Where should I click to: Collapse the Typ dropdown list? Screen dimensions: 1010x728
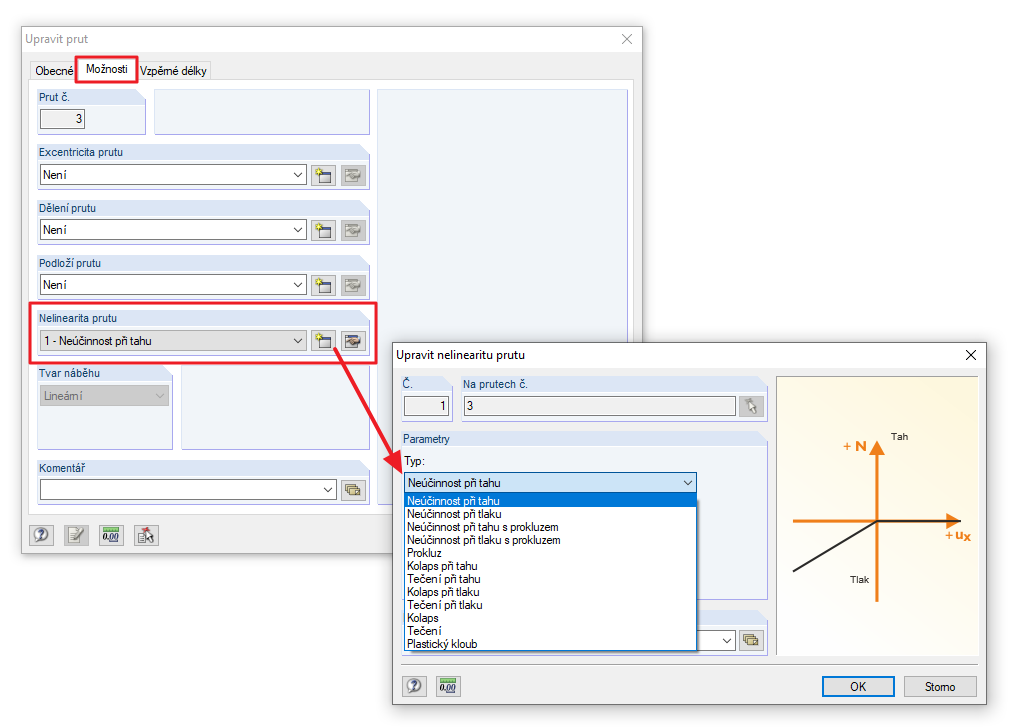pyautogui.click(x=688, y=483)
